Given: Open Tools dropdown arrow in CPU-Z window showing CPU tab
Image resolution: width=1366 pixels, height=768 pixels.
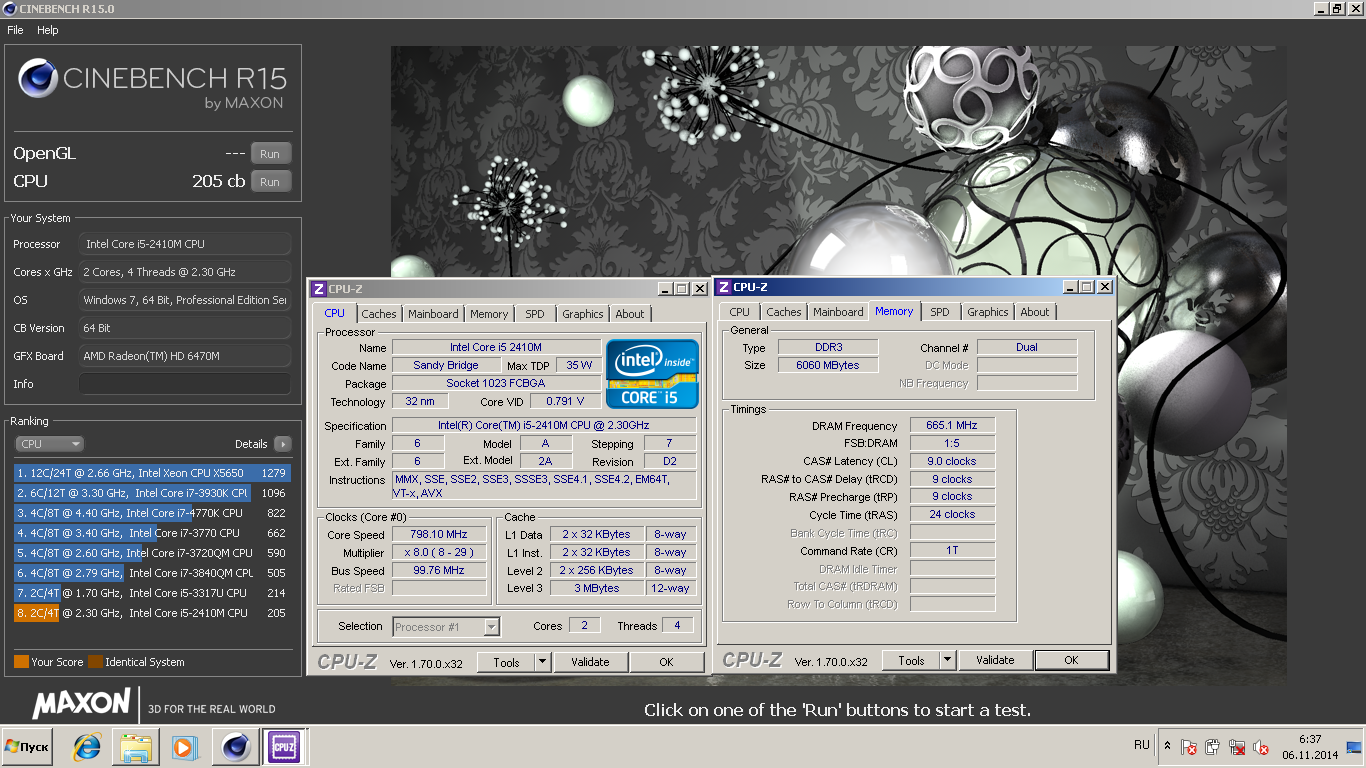Looking at the screenshot, I should pyautogui.click(x=542, y=662).
